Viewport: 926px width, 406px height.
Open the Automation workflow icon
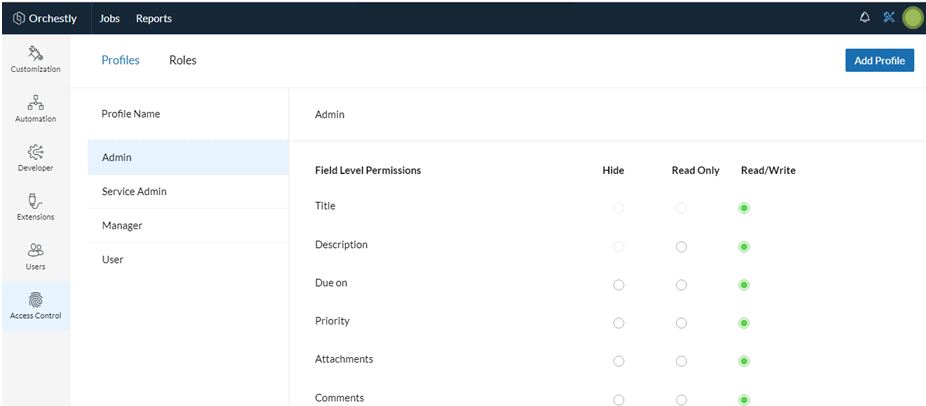35,103
